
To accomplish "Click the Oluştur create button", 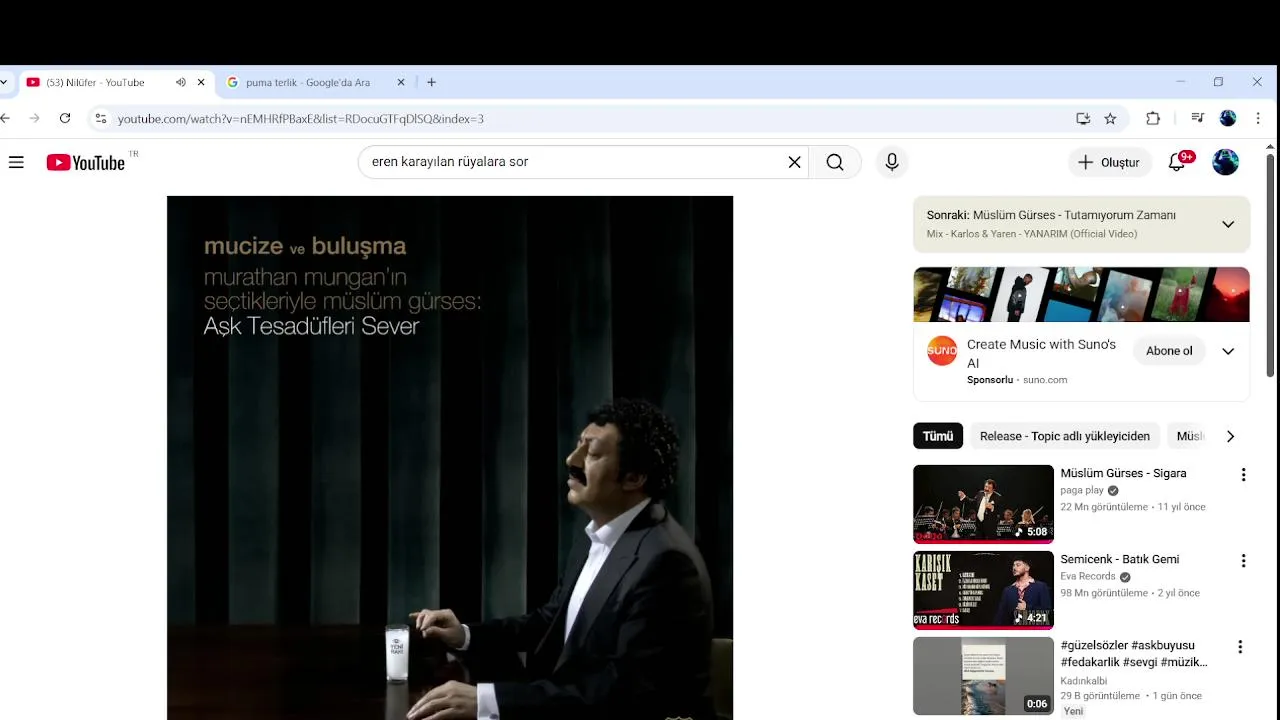I will pyautogui.click(x=1109, y=162).
